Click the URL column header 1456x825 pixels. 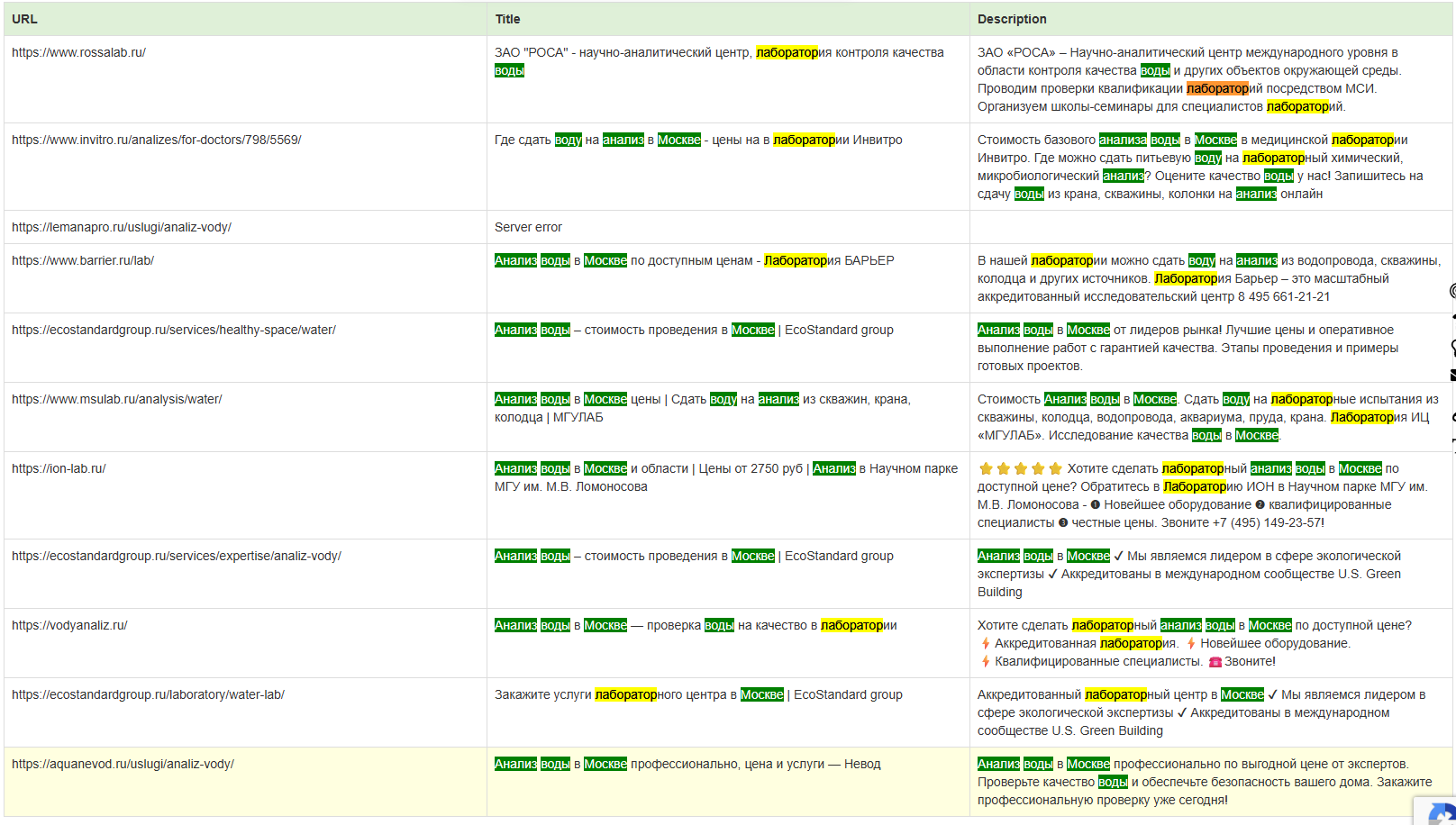pyautogui.click(x=24, y=19)
